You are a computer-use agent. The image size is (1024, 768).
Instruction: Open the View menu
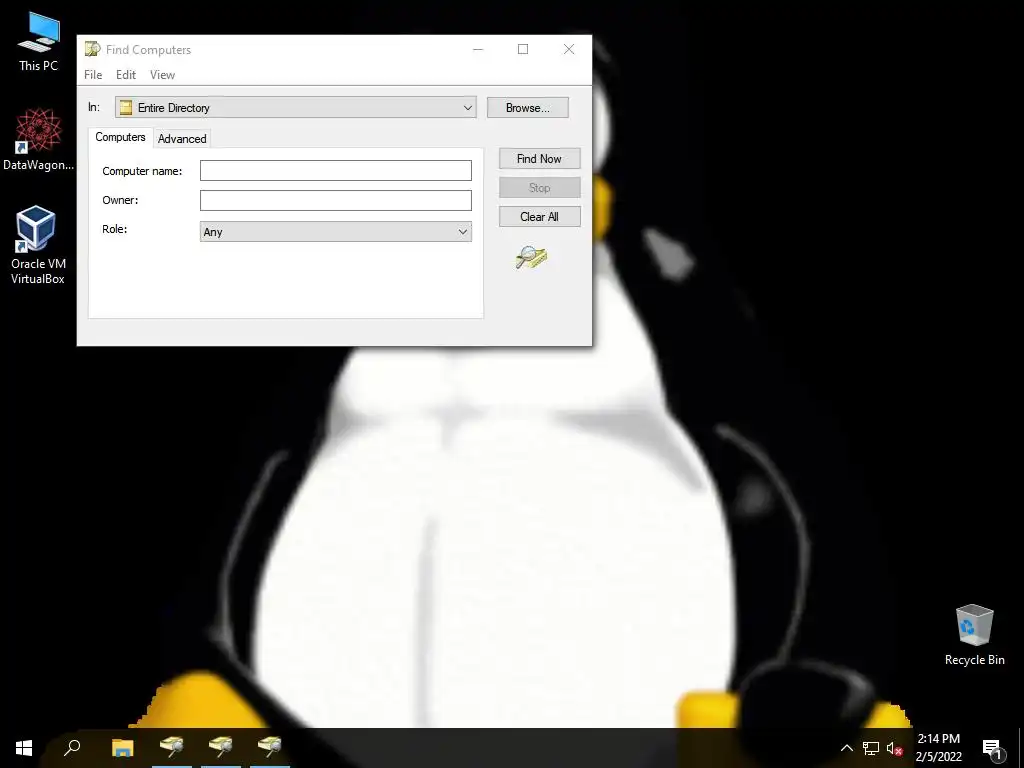163,75
